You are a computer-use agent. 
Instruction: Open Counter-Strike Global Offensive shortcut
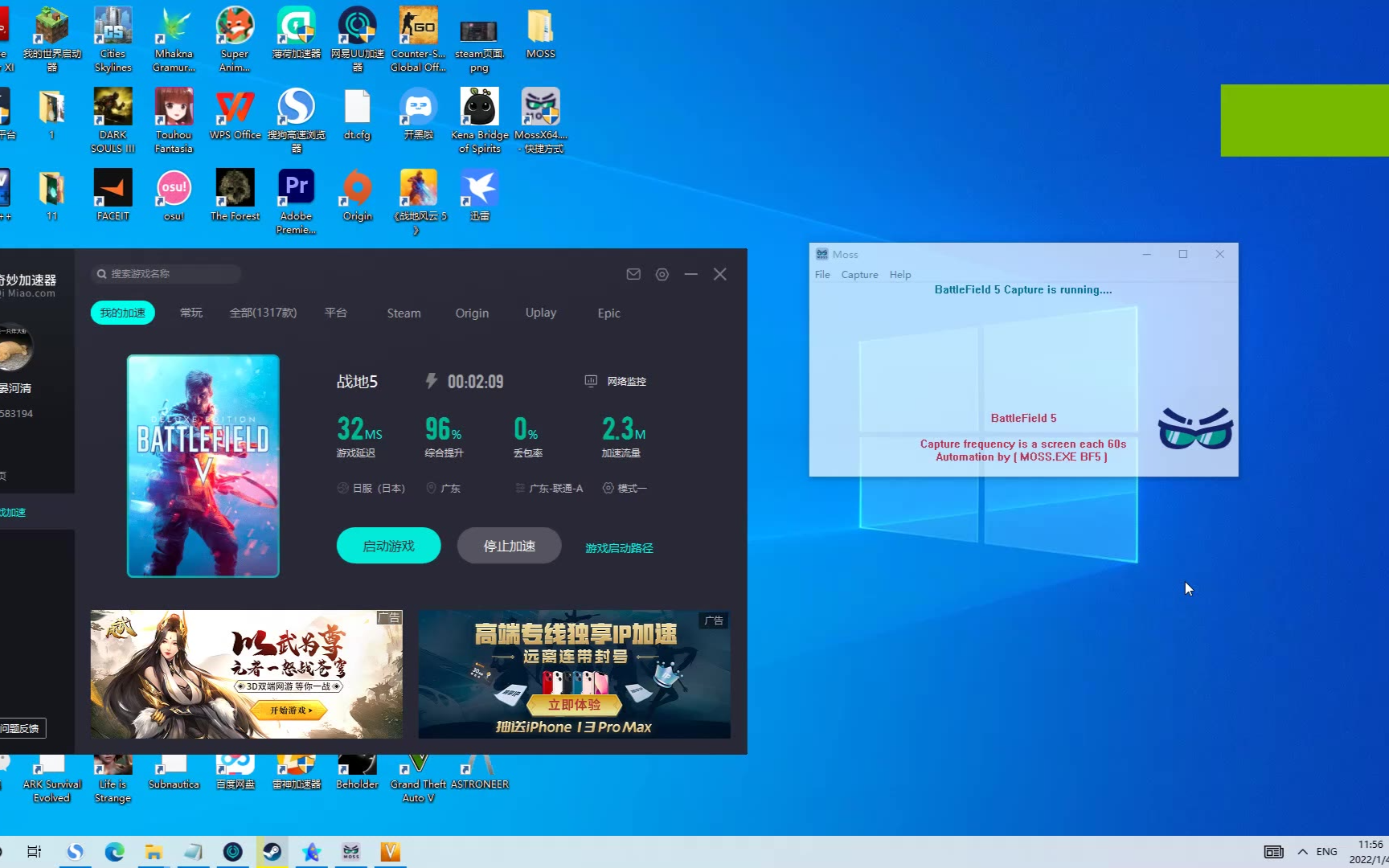point(418,39)
